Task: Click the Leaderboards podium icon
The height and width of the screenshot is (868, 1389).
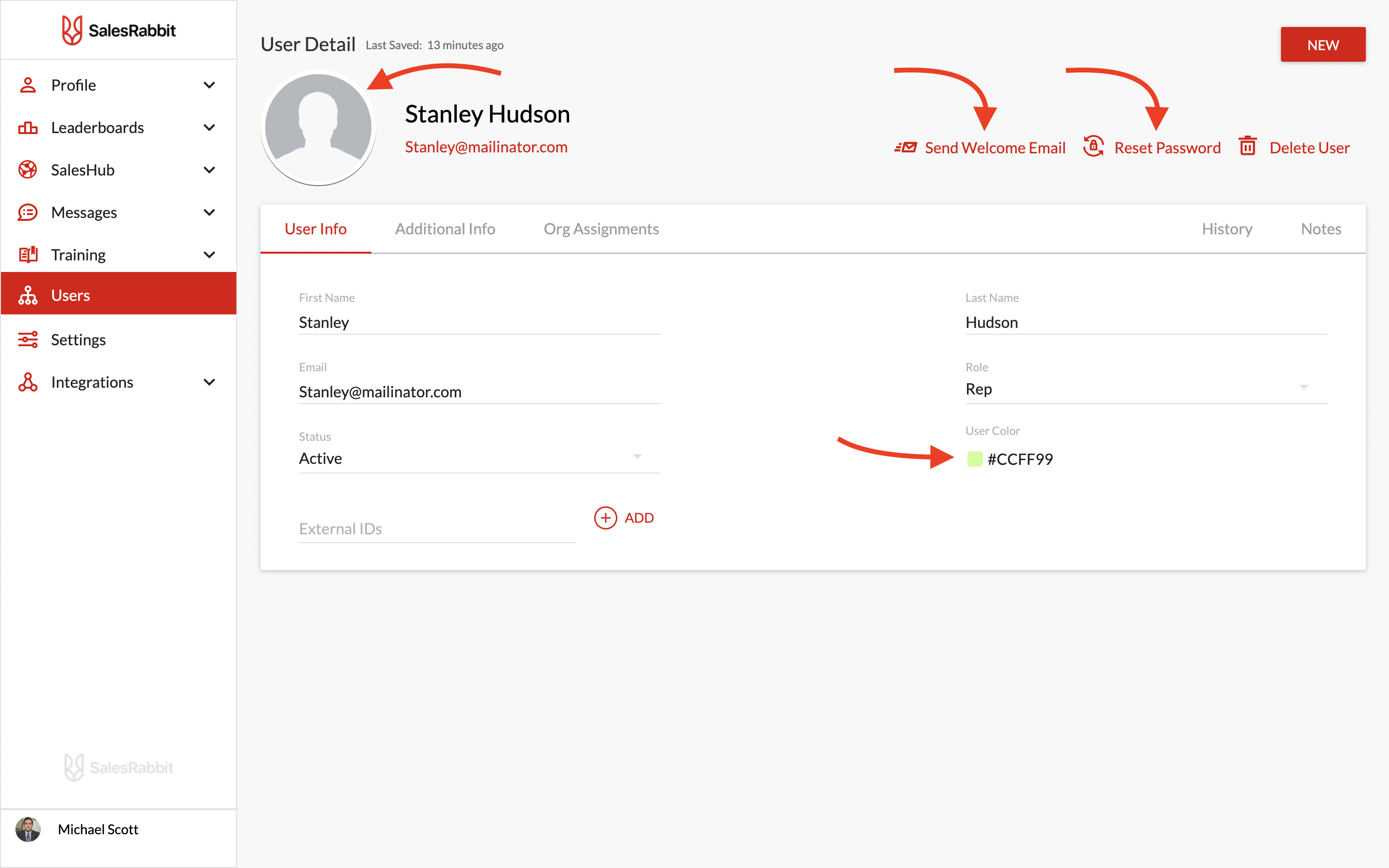Action: point(27,127)
